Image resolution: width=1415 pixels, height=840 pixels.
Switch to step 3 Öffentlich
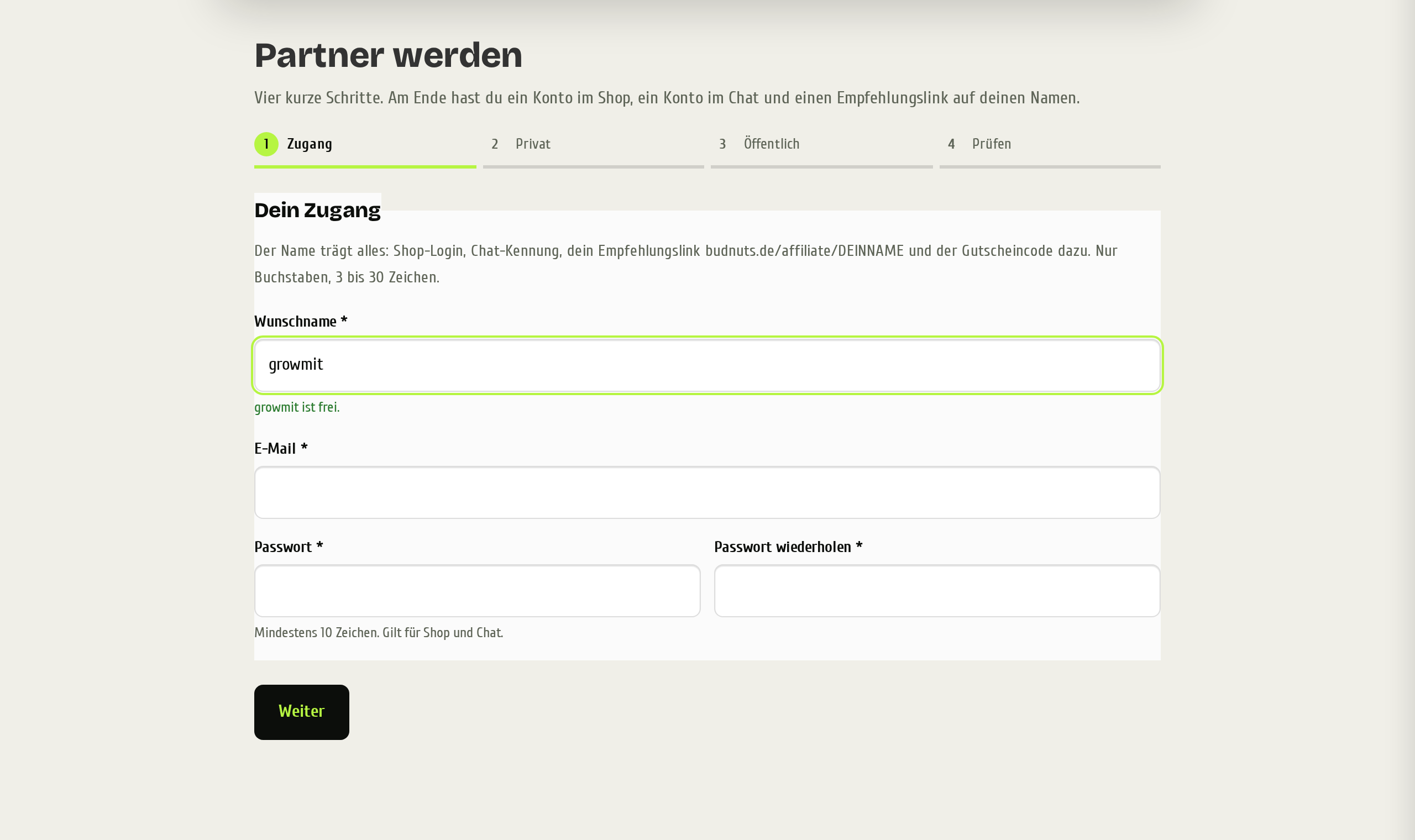[821, 149]
